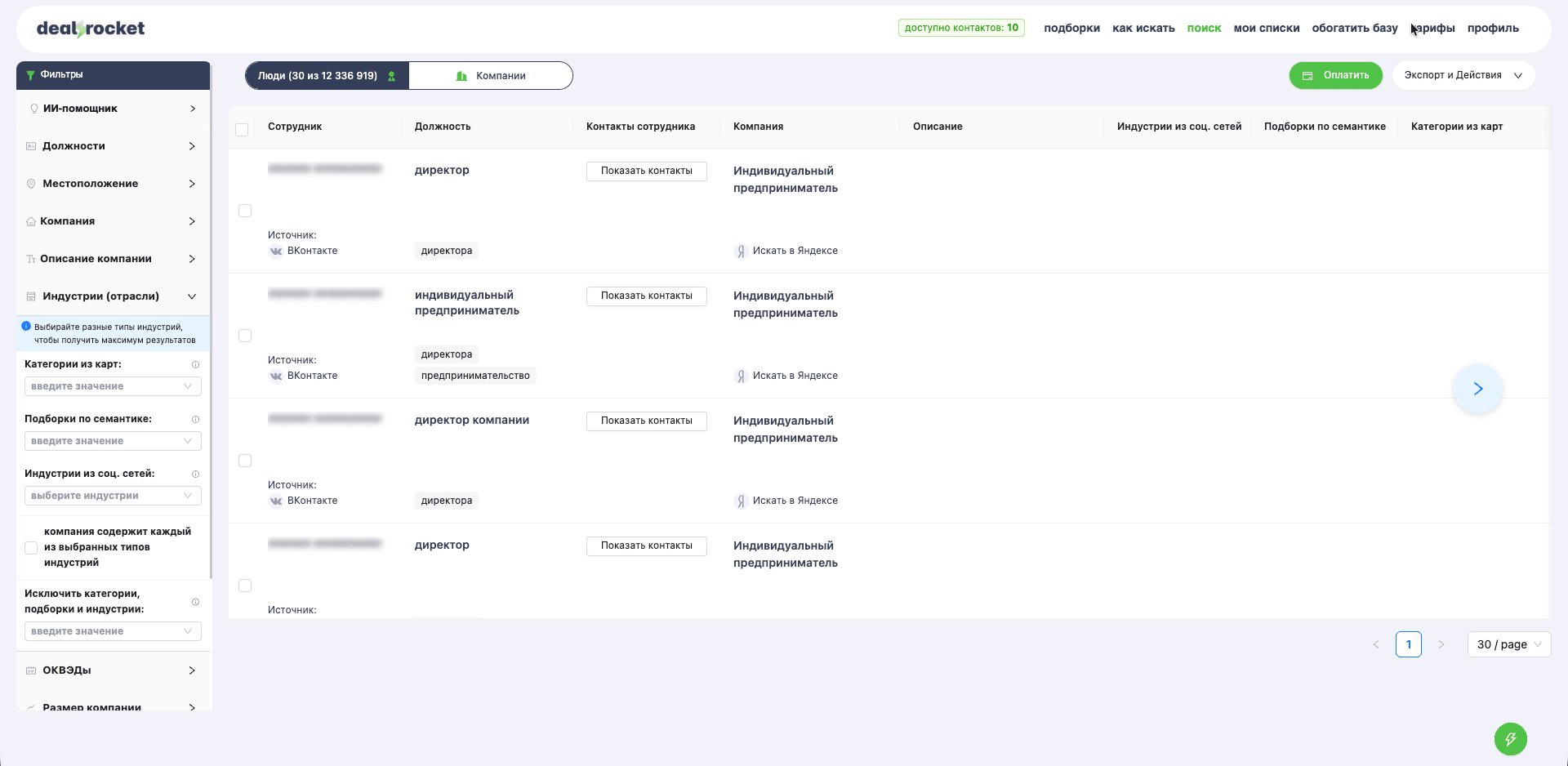Screen dimensions: 1568x766
Task: Click the round blue scroll-right arrow button
Action: point(1478,389)
